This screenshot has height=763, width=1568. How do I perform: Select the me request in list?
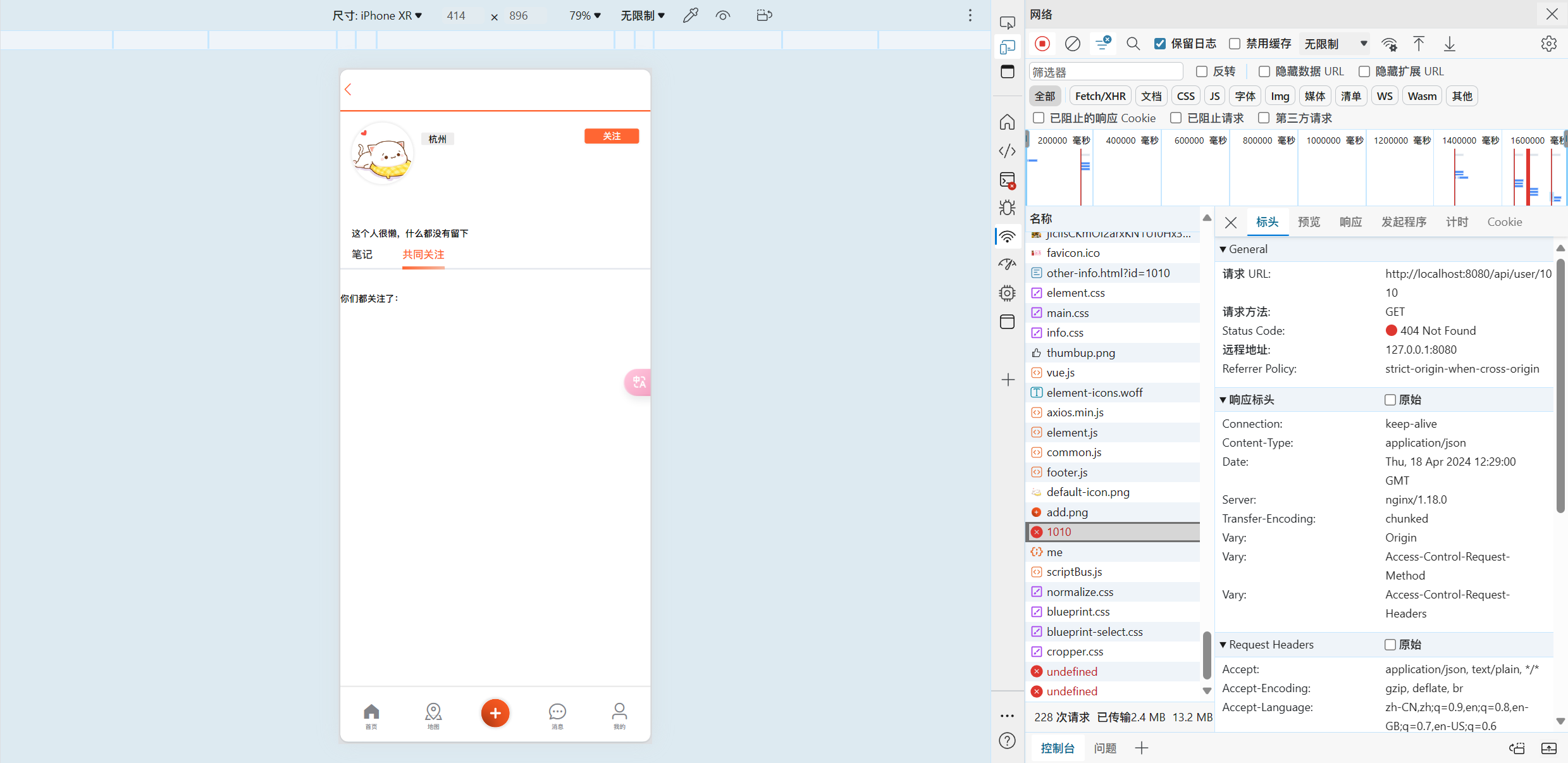pyautogui.click(x=1054, y=552)
